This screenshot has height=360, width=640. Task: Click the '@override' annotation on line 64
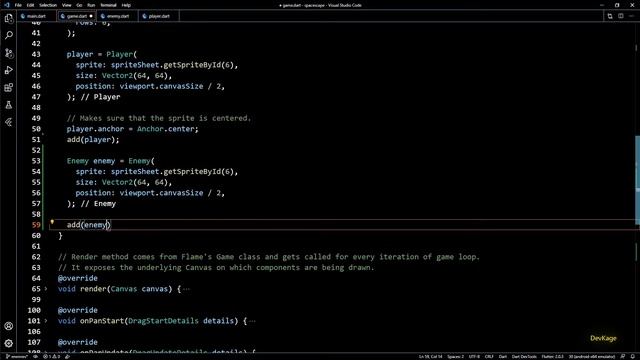[x=78, y=278]
